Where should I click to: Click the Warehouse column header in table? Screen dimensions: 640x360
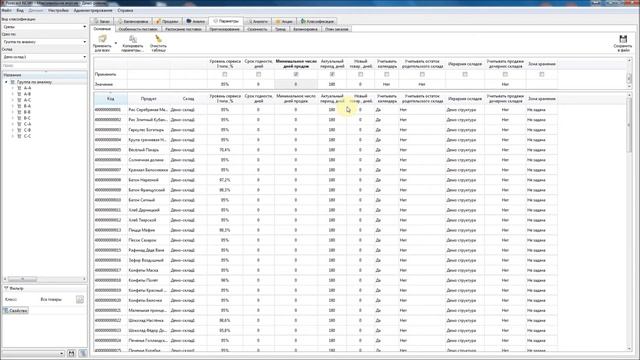click(x=188, y=98)
